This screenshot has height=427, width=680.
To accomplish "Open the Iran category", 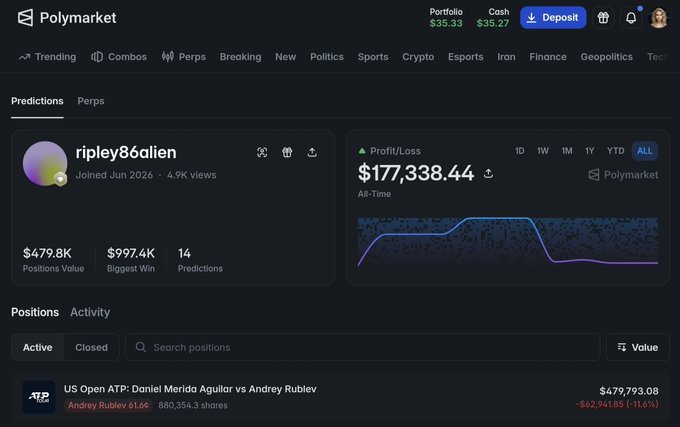I will coord(506,57).
